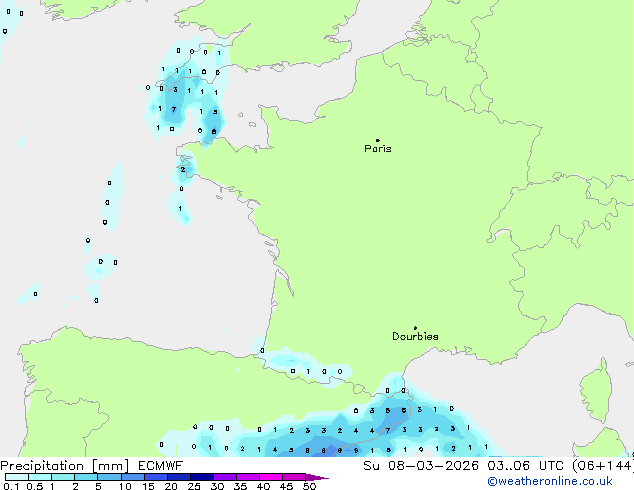Click the '(06+144)' forecast offset text
The height and width of the screenshot is (490, 634).
tap(603, 466)
